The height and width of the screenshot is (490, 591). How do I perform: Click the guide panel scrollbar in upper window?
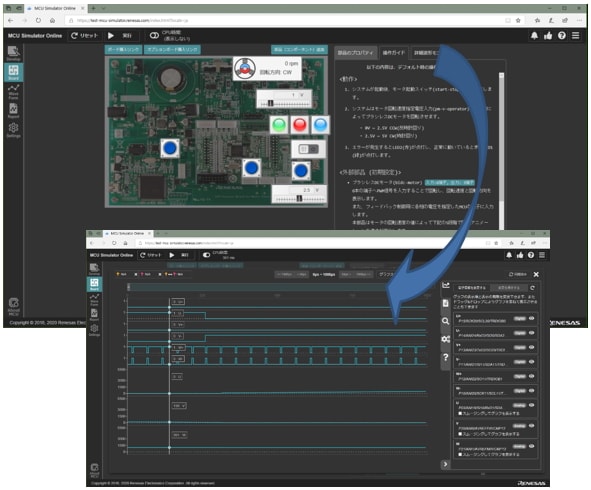(x=501, y=138)
